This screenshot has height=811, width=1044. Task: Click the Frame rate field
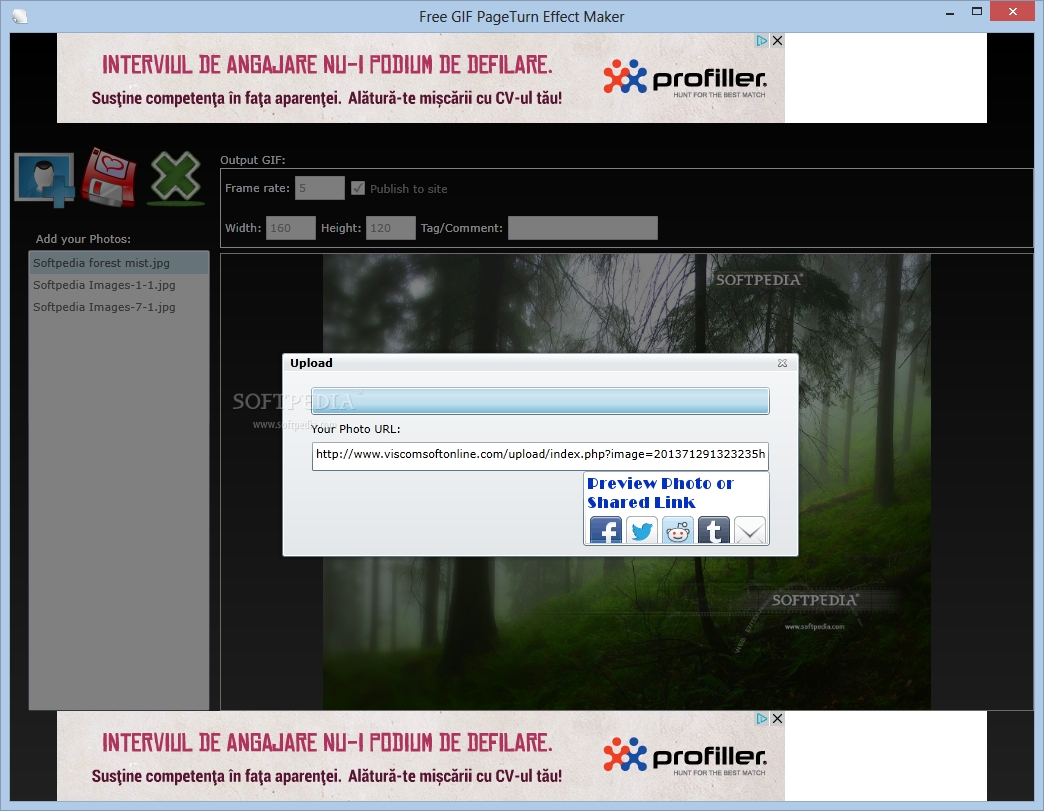(320, 188)
